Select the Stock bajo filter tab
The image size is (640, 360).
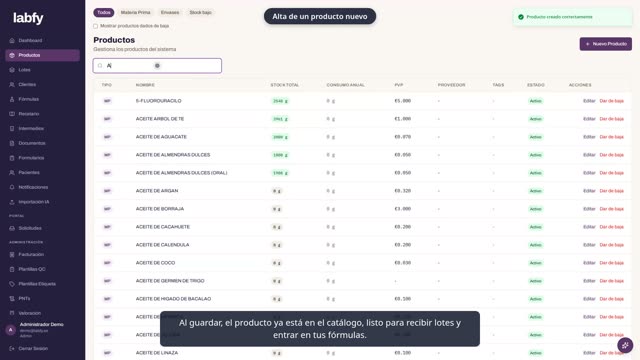click(x=200, y=13)
